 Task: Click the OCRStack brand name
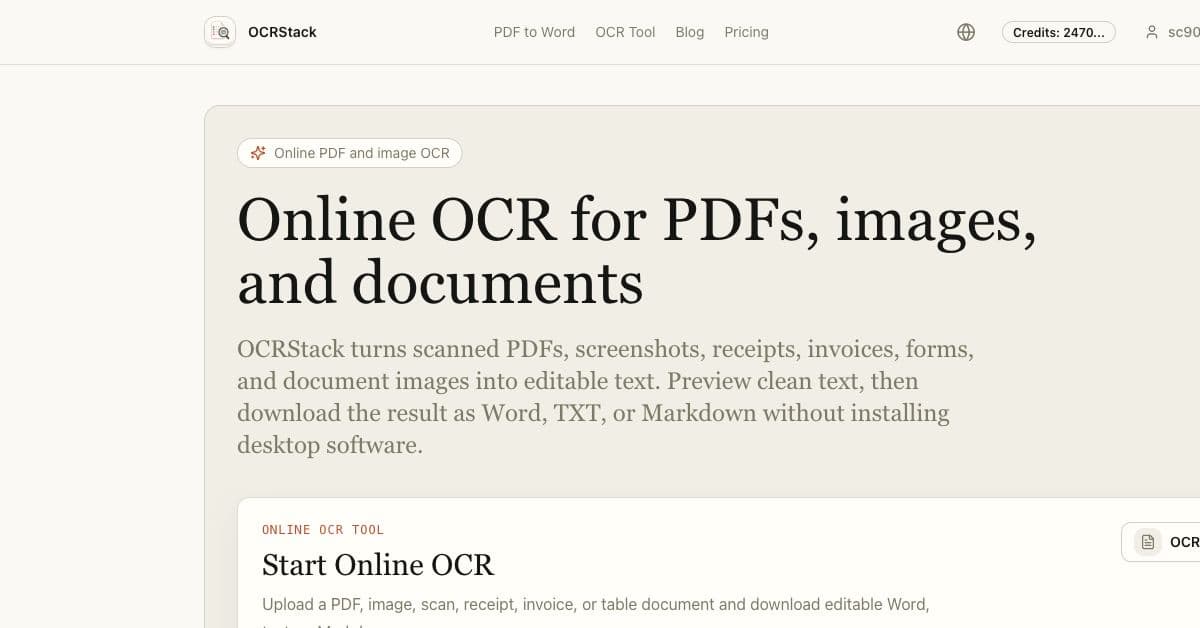click(282, 32)
